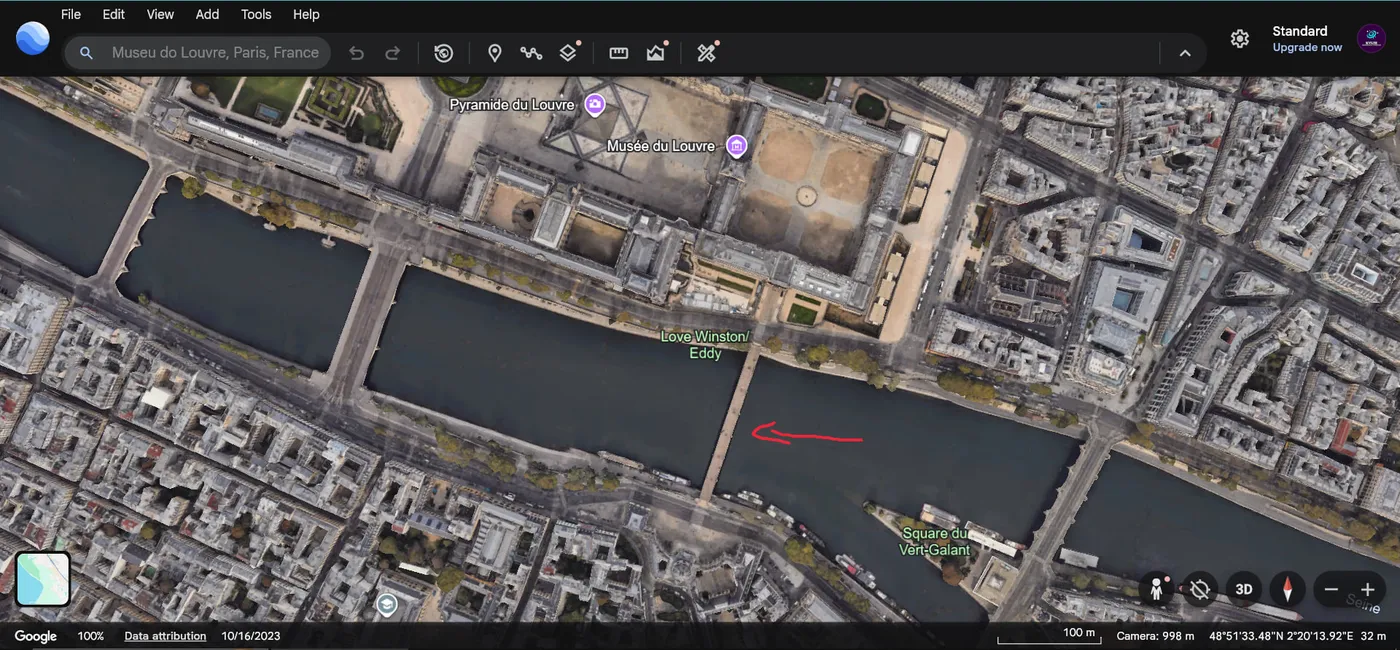This screenshot has width=1400, height=650.
Task: Draw a path or polygon
Action: click(531, 53)
